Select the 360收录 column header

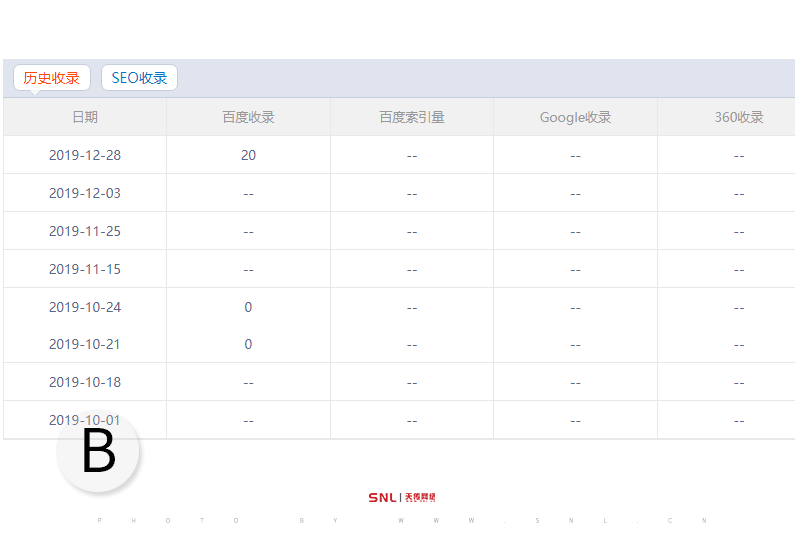(x=738, y=117)
